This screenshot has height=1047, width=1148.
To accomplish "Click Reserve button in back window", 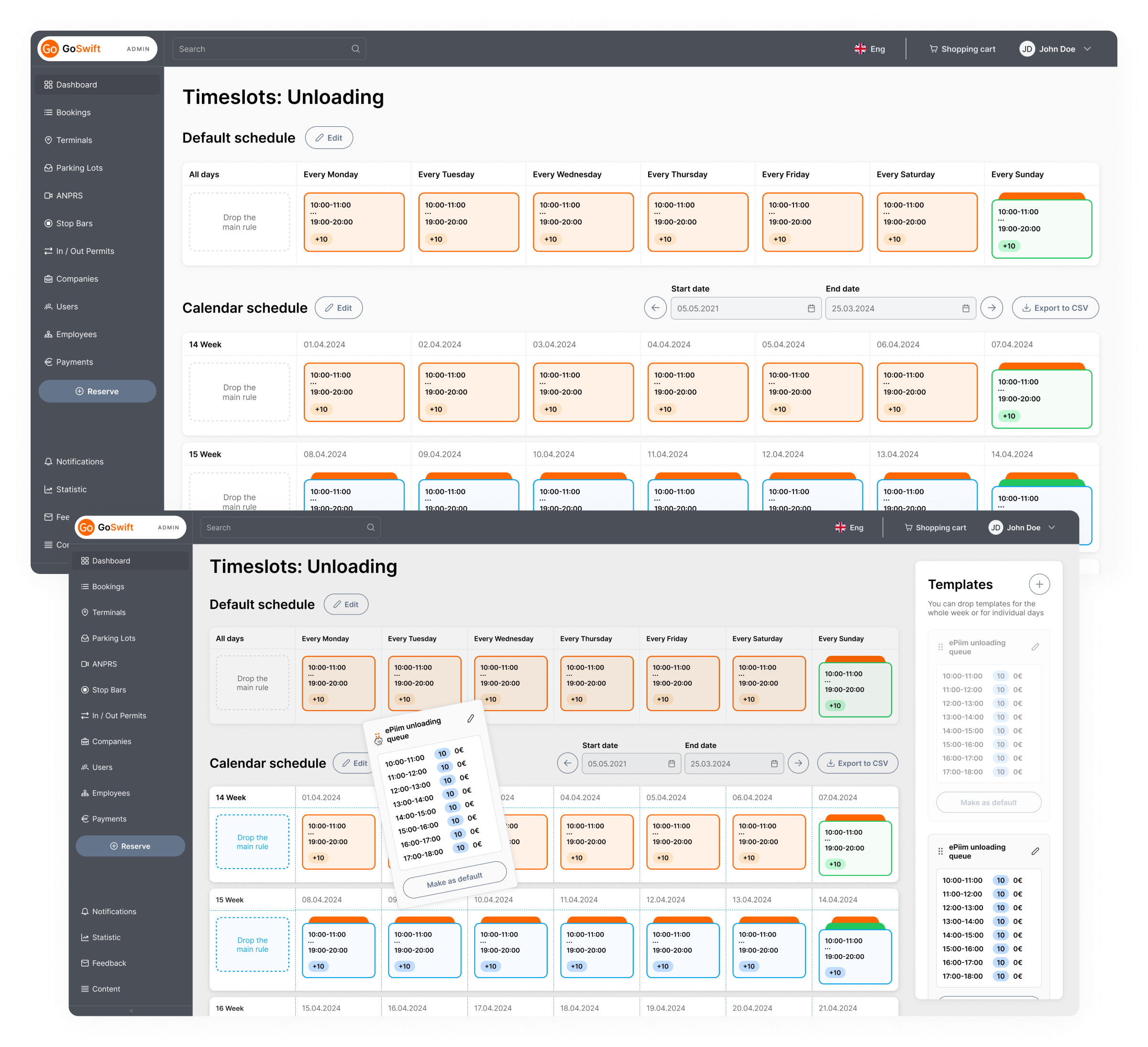I will click(98, 391).
